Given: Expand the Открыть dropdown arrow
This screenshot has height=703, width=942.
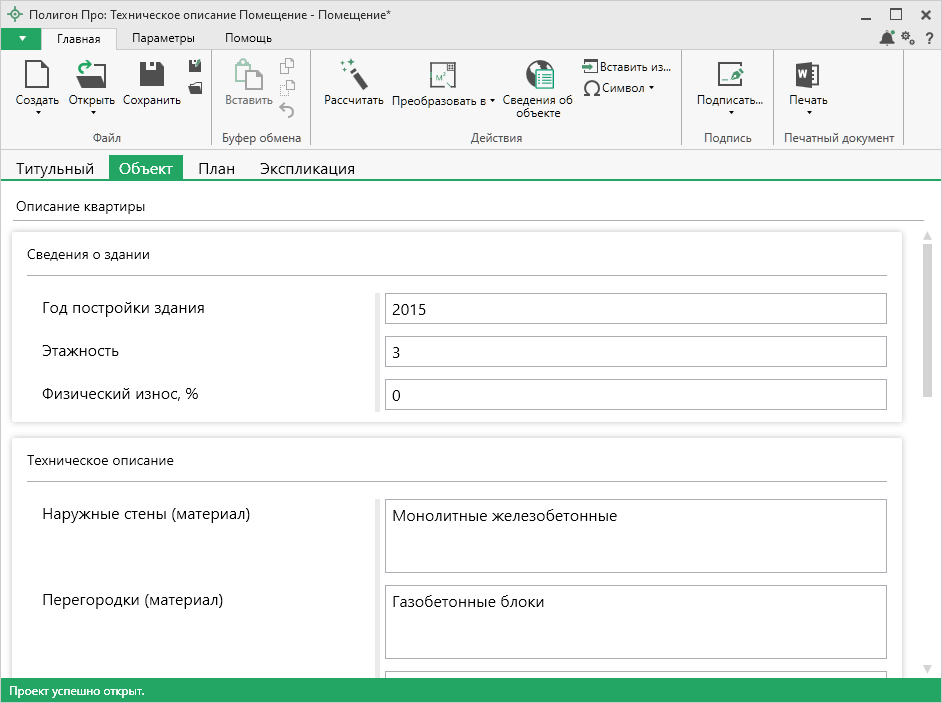Looking at the screenshot, I should click(x=94, y=112).
